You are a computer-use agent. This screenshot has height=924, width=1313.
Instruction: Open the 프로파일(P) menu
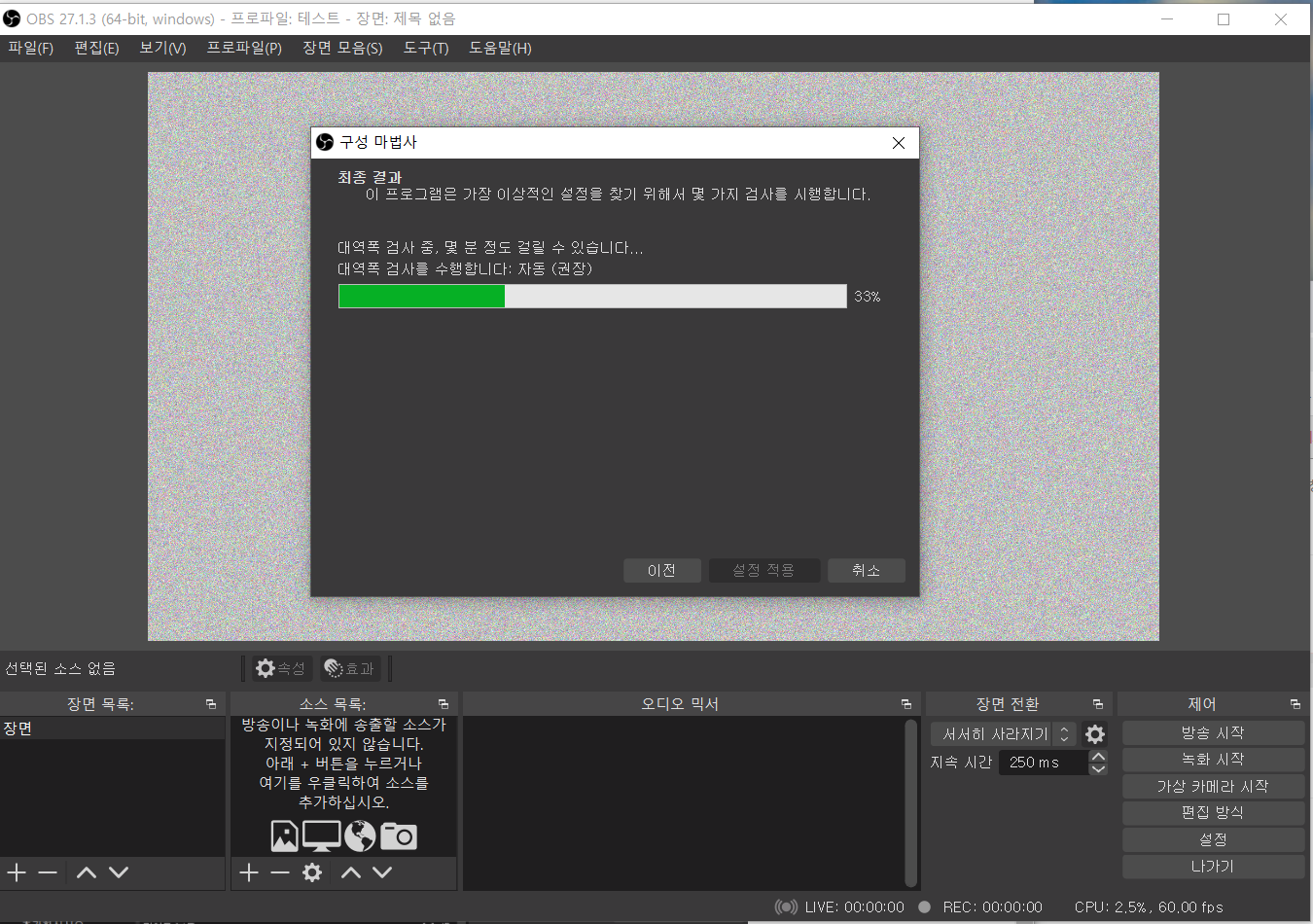point(244,48)
